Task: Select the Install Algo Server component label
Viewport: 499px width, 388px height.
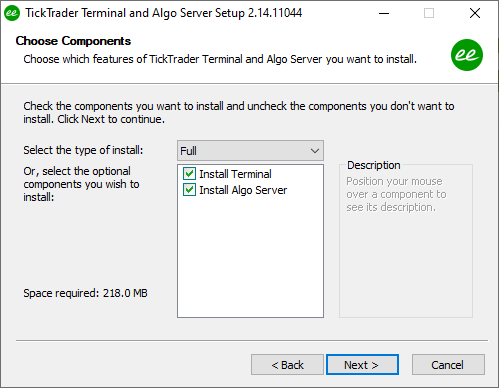Action: (x=243, y=190)
